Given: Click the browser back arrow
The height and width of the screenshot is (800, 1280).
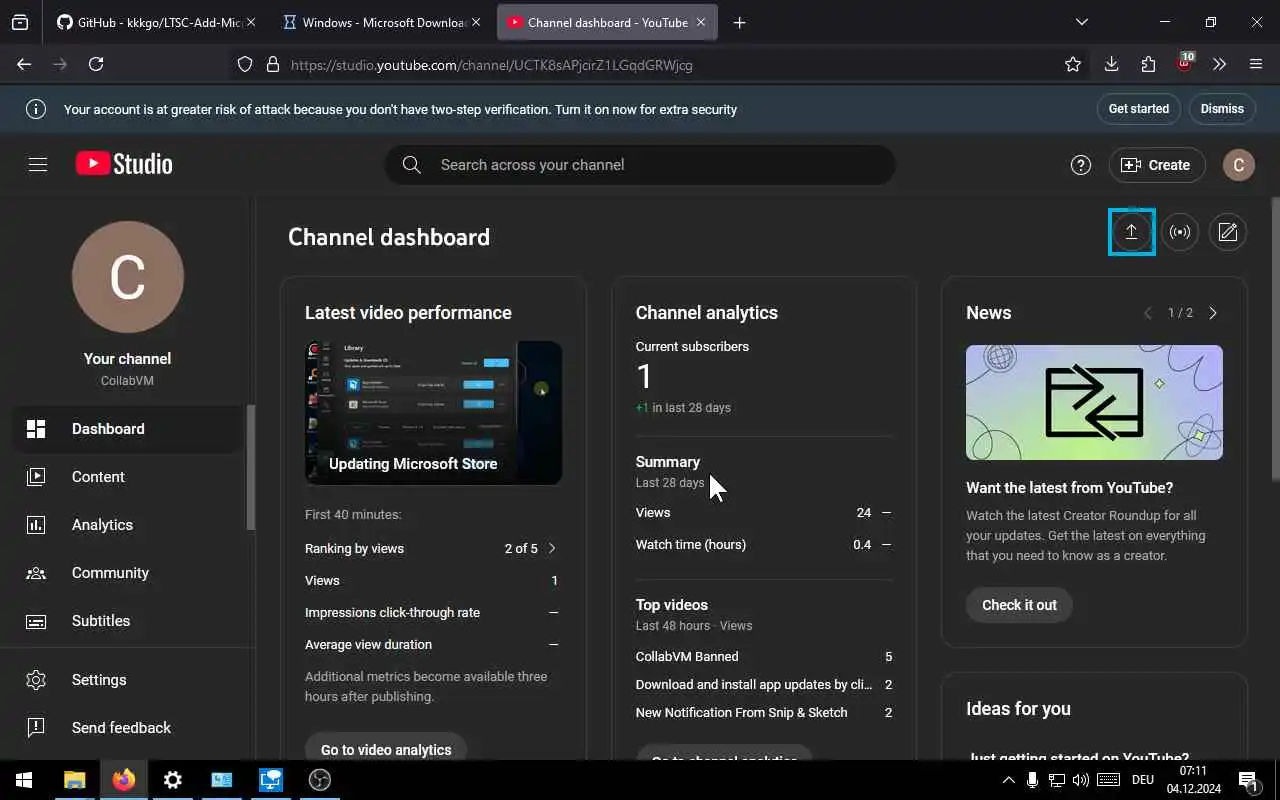Looking at the screenshot, I should (x=24, y=64).
